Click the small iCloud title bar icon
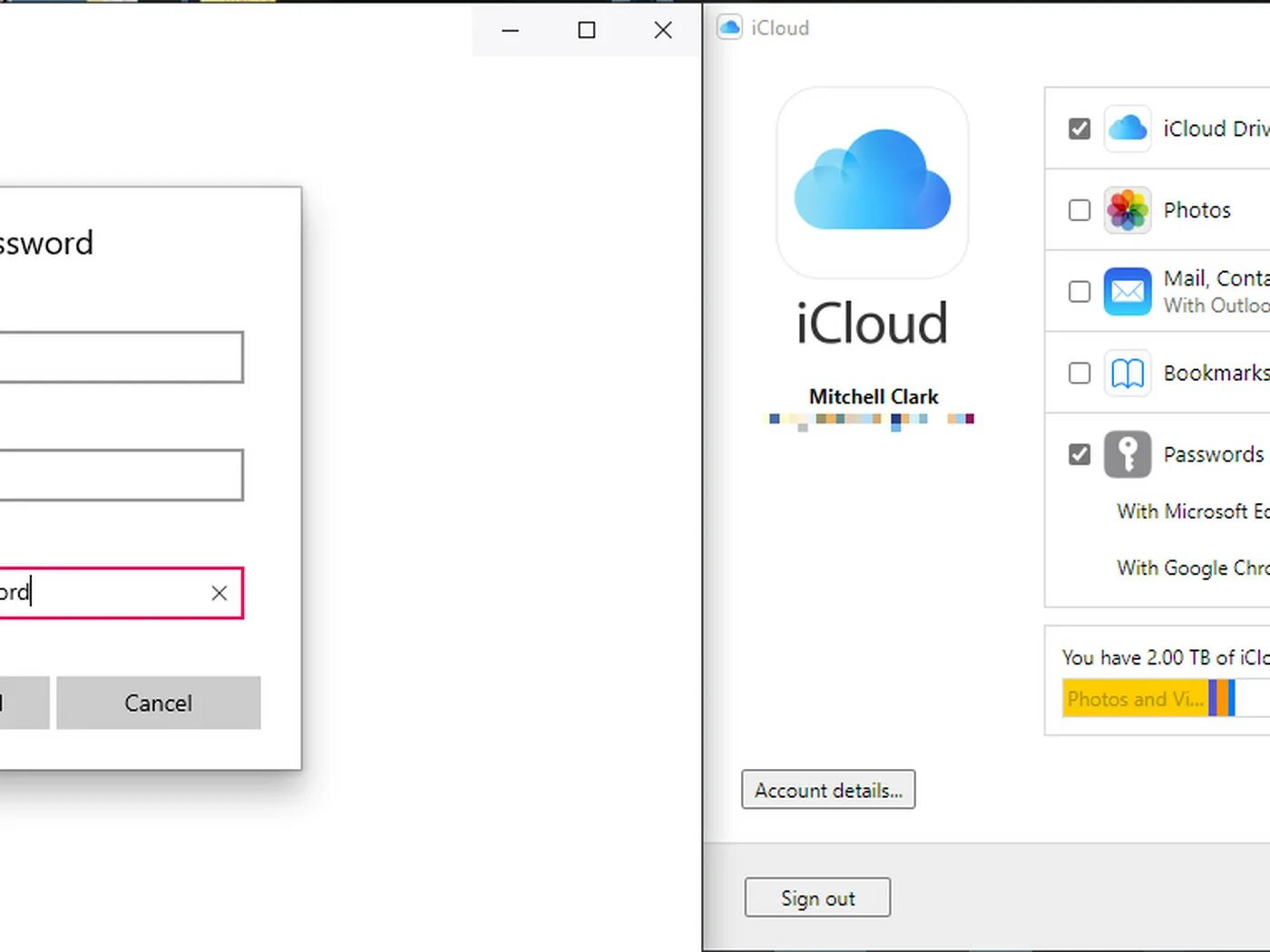This screenshot has height=952, width=1270. pyautogui.click(x=729, y=27)
